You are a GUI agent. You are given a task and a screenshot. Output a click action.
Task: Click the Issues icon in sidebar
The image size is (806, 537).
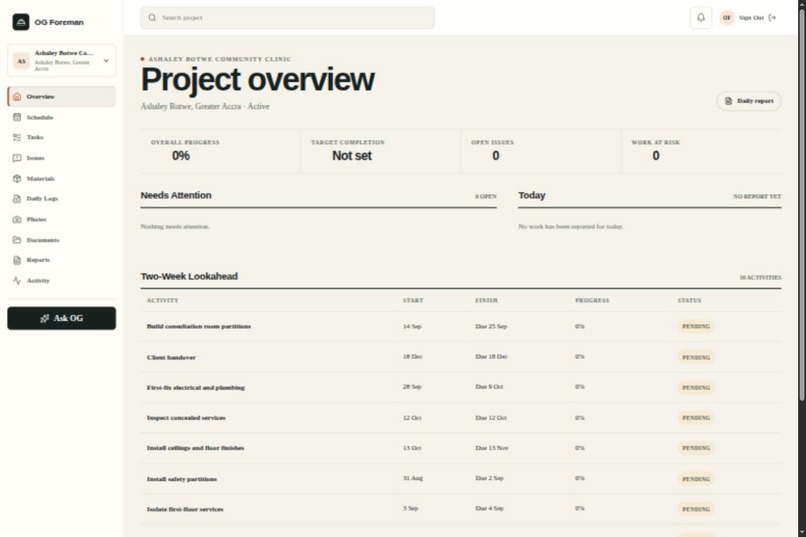[x=17, y=158]
